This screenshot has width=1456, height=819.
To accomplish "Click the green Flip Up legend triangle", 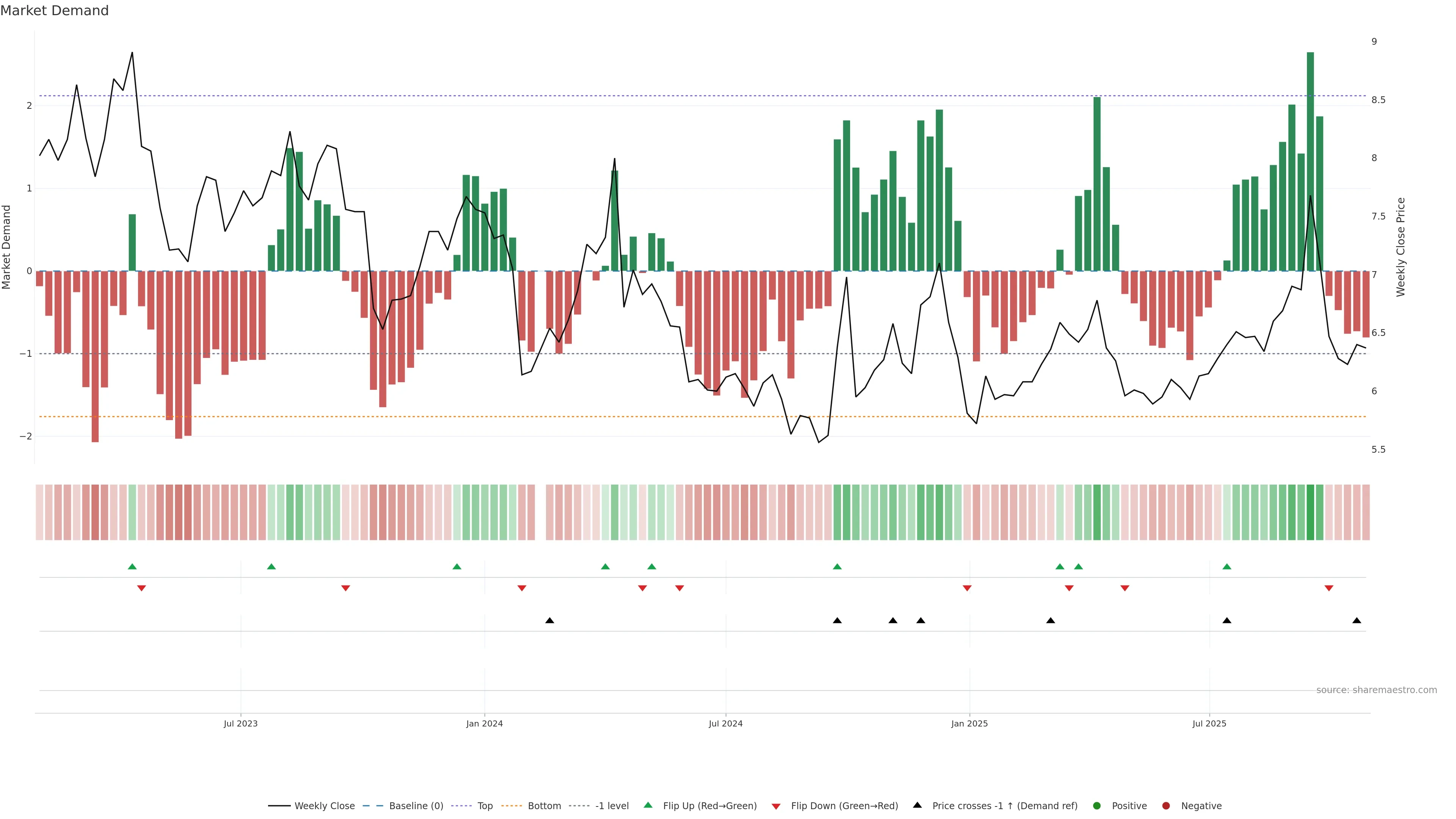I will click(x=648, y=805).
